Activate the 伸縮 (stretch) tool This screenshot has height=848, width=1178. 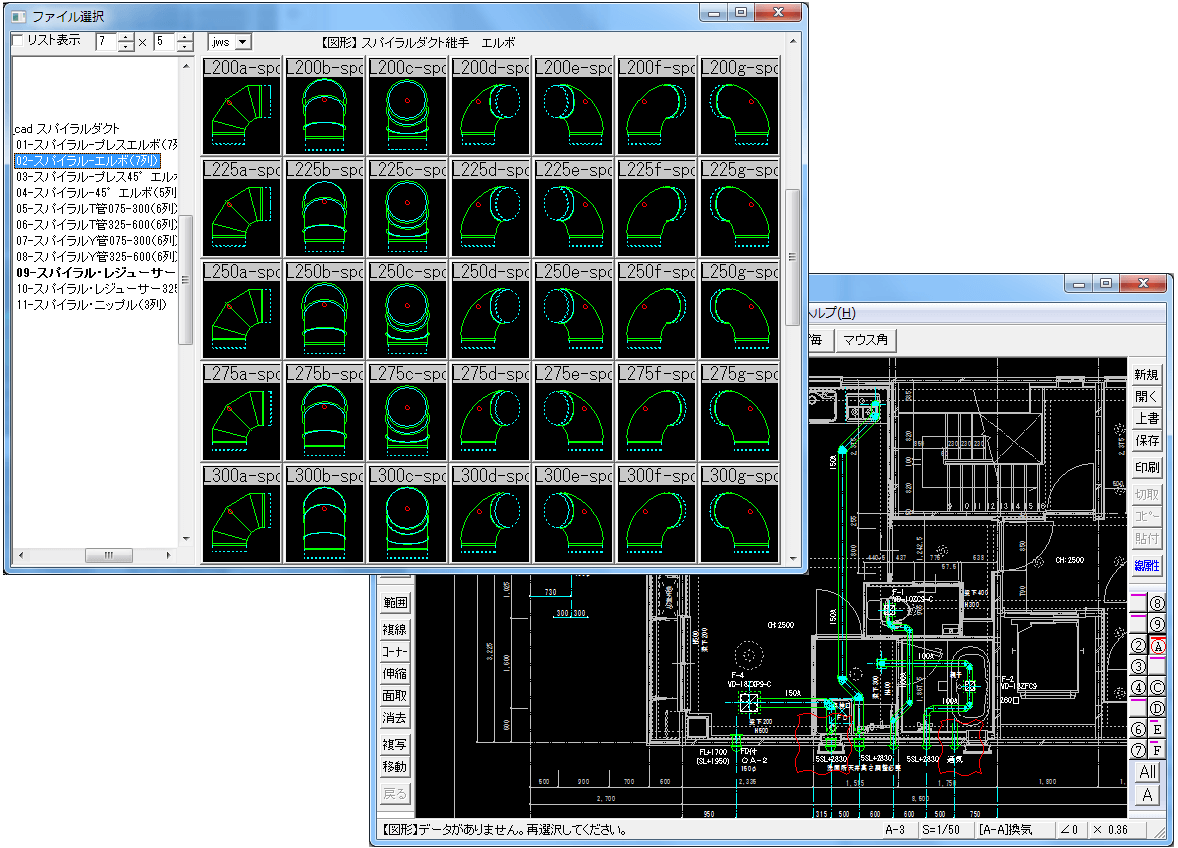[x=395, y=674]
